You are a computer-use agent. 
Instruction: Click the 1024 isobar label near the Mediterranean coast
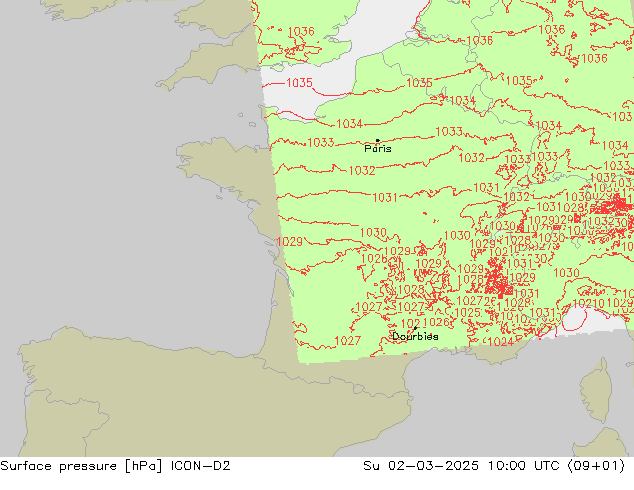(501, 342)
